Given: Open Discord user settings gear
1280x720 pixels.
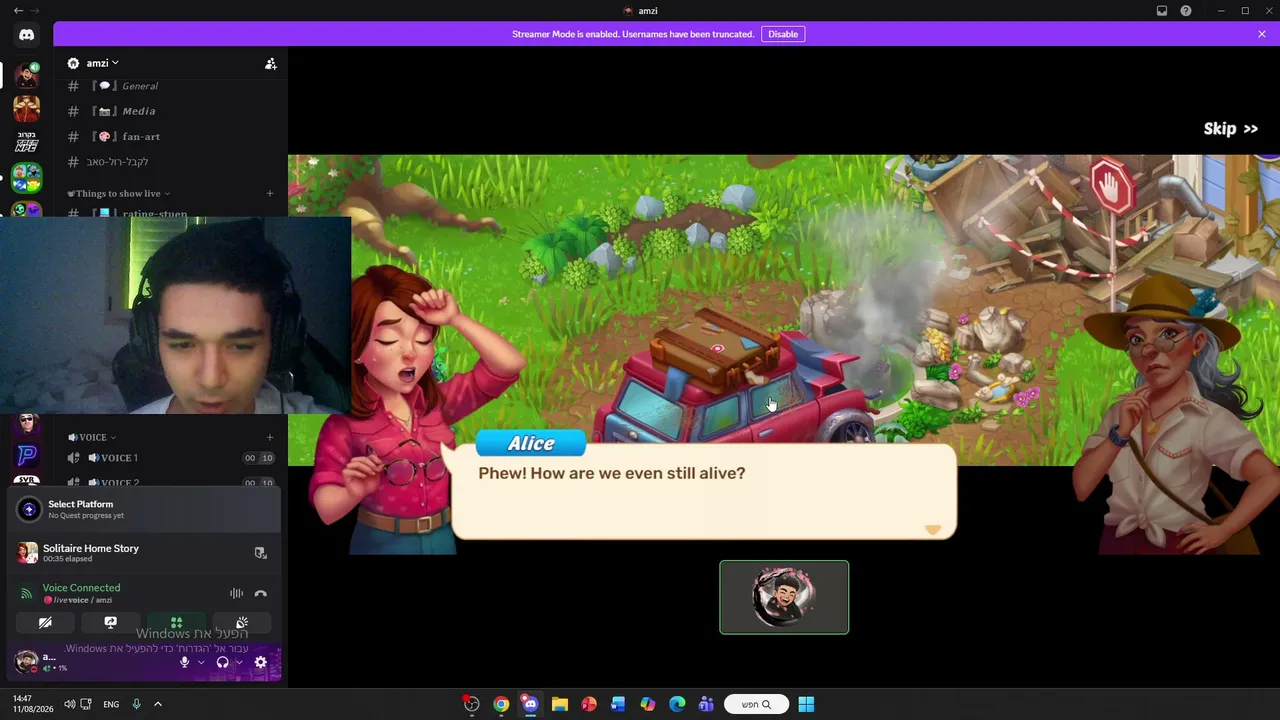Looking at the screenshot, I should pyautogui.click(x=260, y=662).
